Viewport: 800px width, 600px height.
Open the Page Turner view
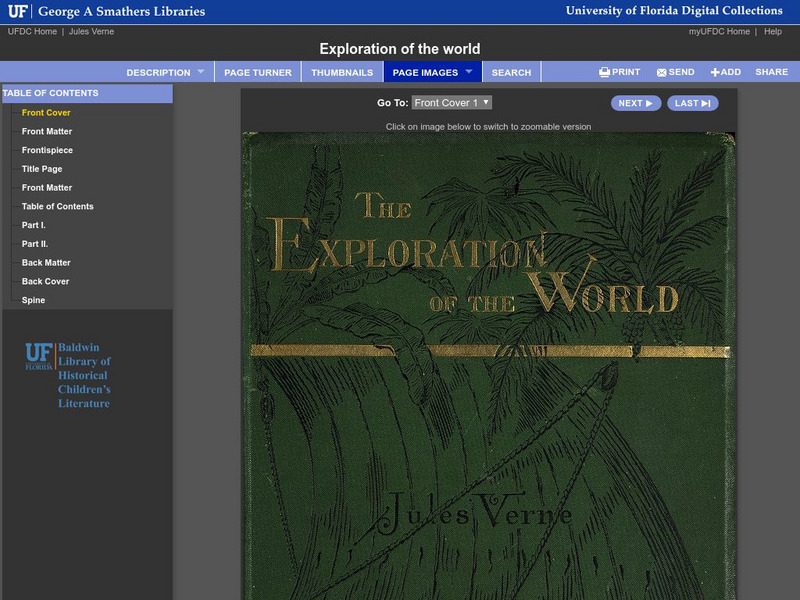tap(261, 71)
